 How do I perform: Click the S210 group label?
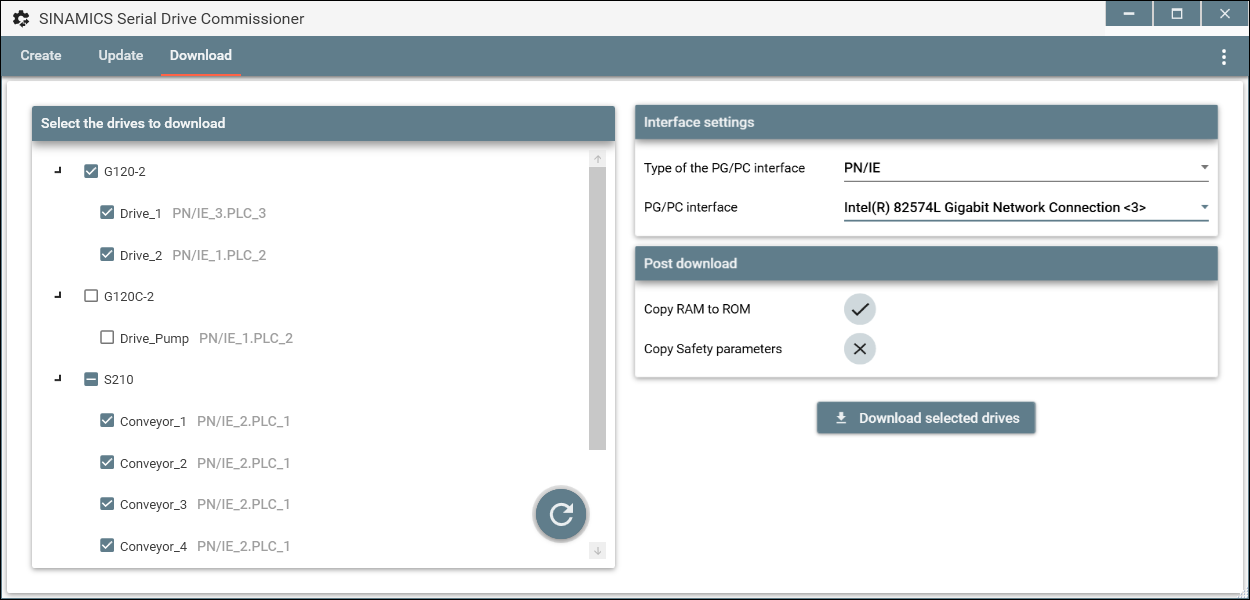point(119,380)
